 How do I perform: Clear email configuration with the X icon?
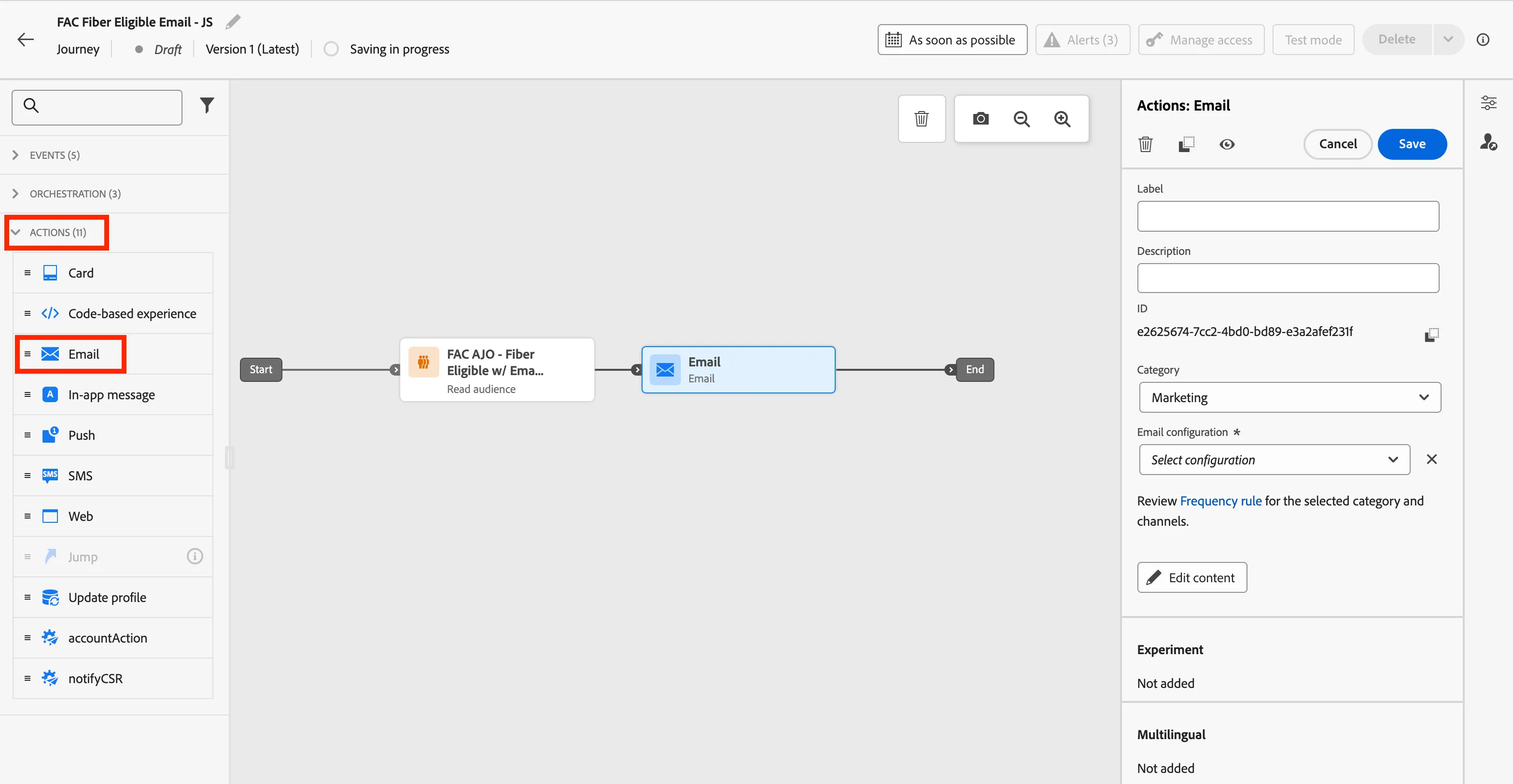[x=1431, y=459]
